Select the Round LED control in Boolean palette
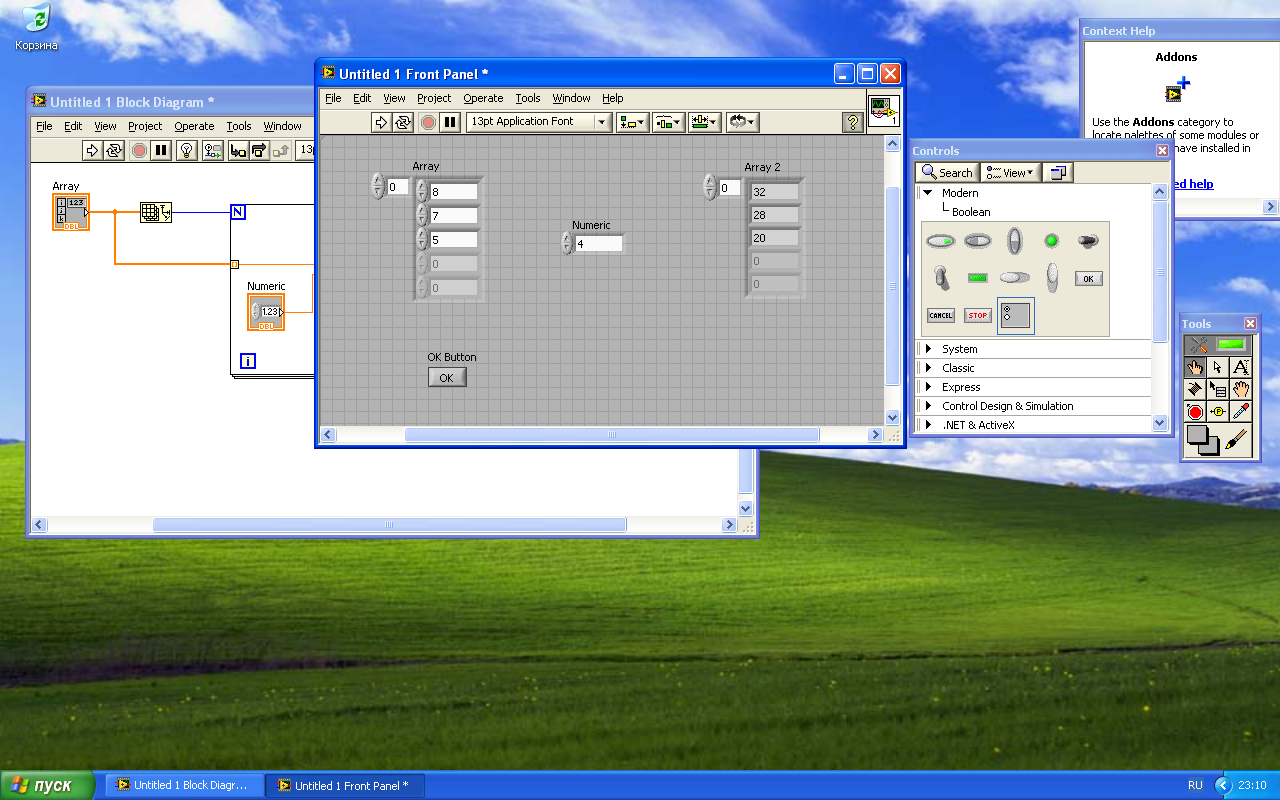 tap(1051, 241)
